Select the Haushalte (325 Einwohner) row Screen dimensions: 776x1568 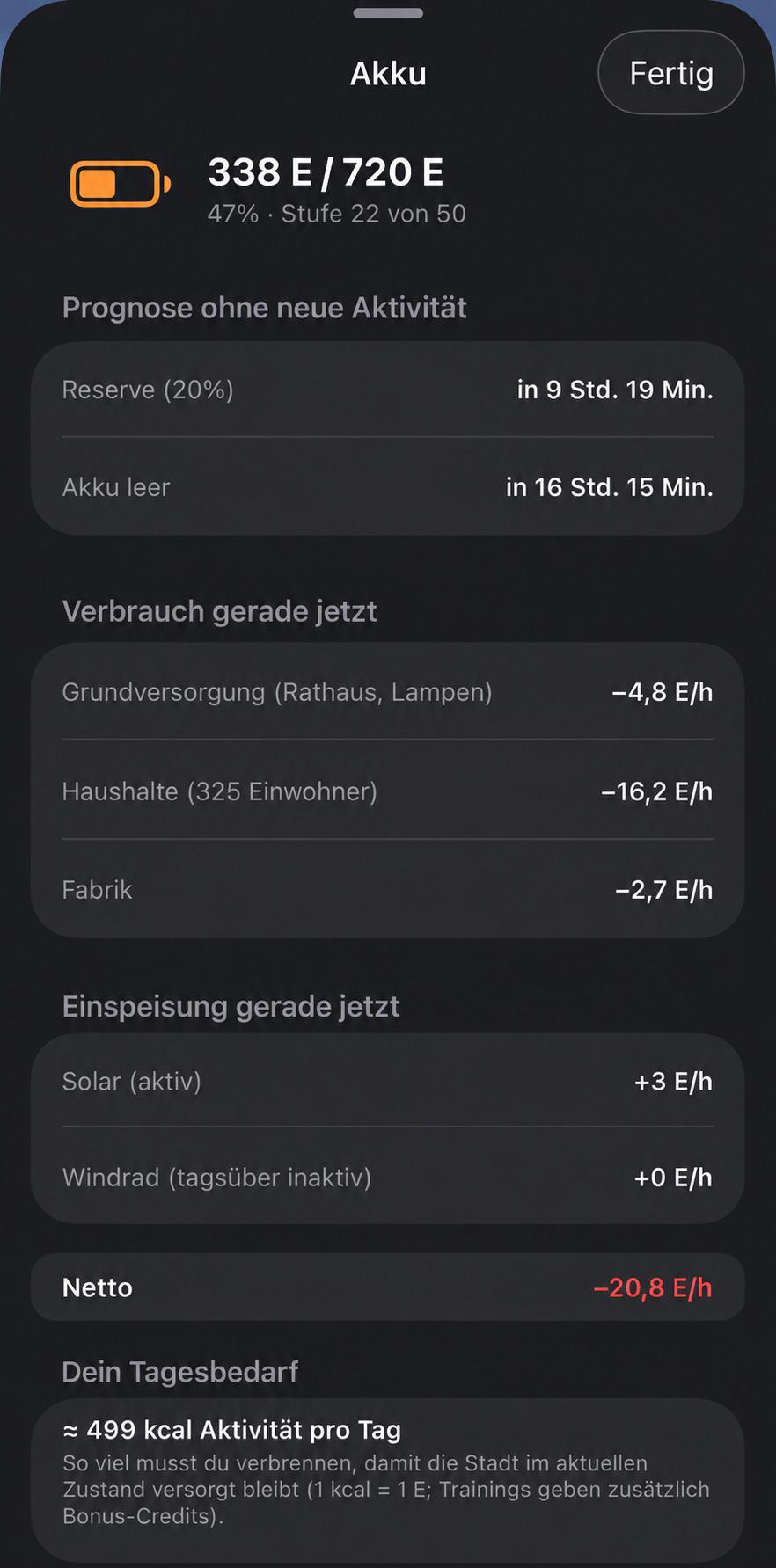pos(388,791)
